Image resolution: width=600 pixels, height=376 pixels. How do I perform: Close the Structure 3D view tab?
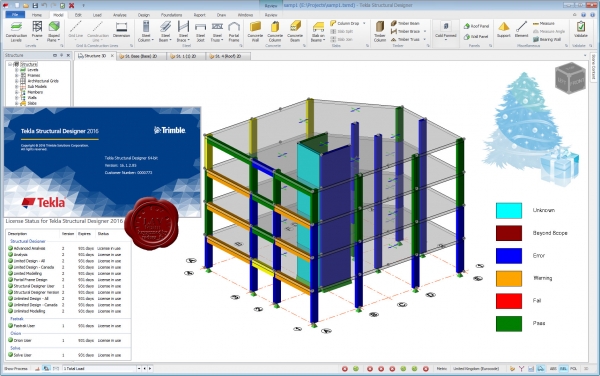(x=112, y=56)
